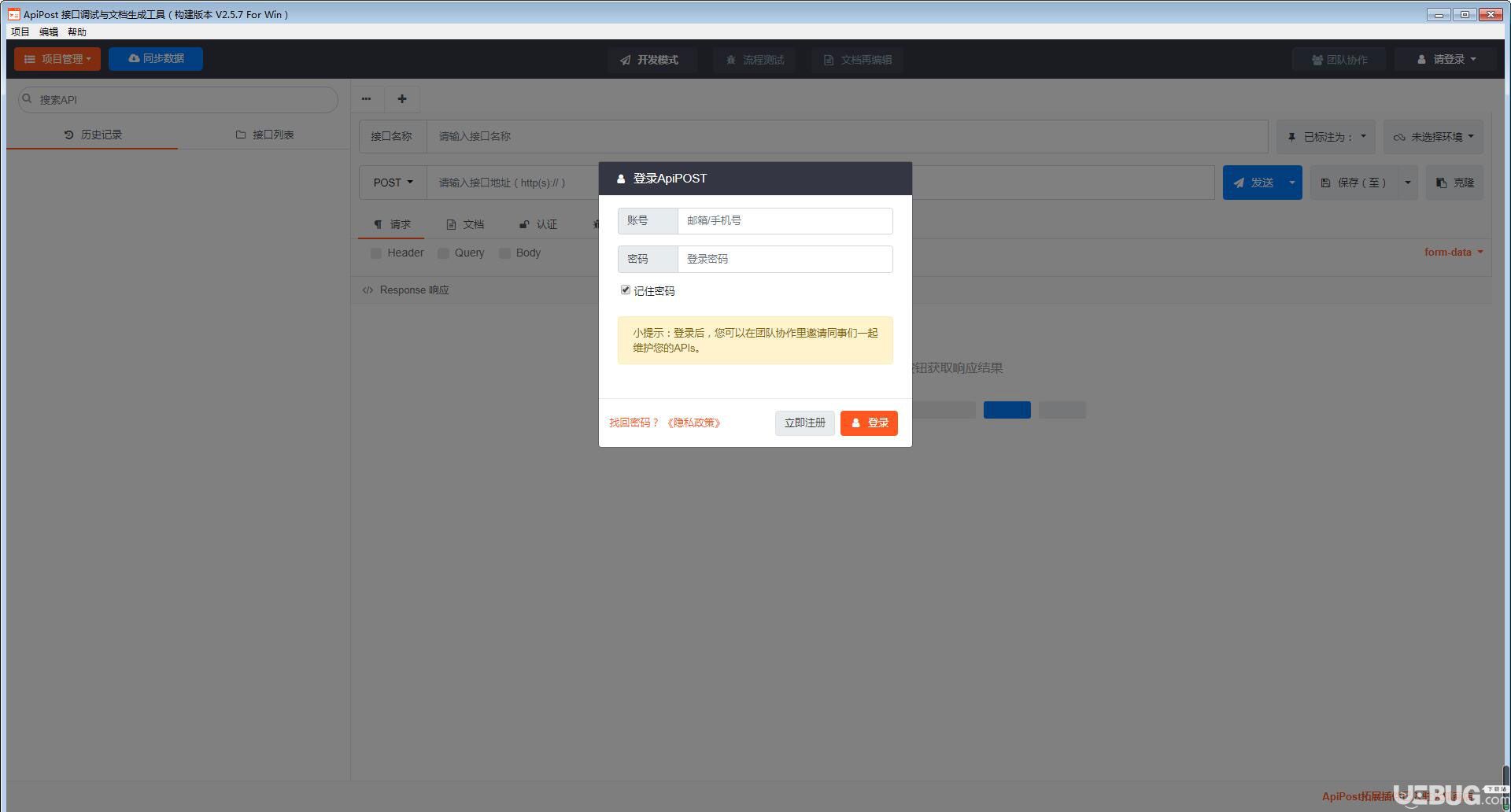This screenshot has width=1511, height=812.
Task: Click the document icon on 文档再编辑
Action: click(x=829, y=60)
